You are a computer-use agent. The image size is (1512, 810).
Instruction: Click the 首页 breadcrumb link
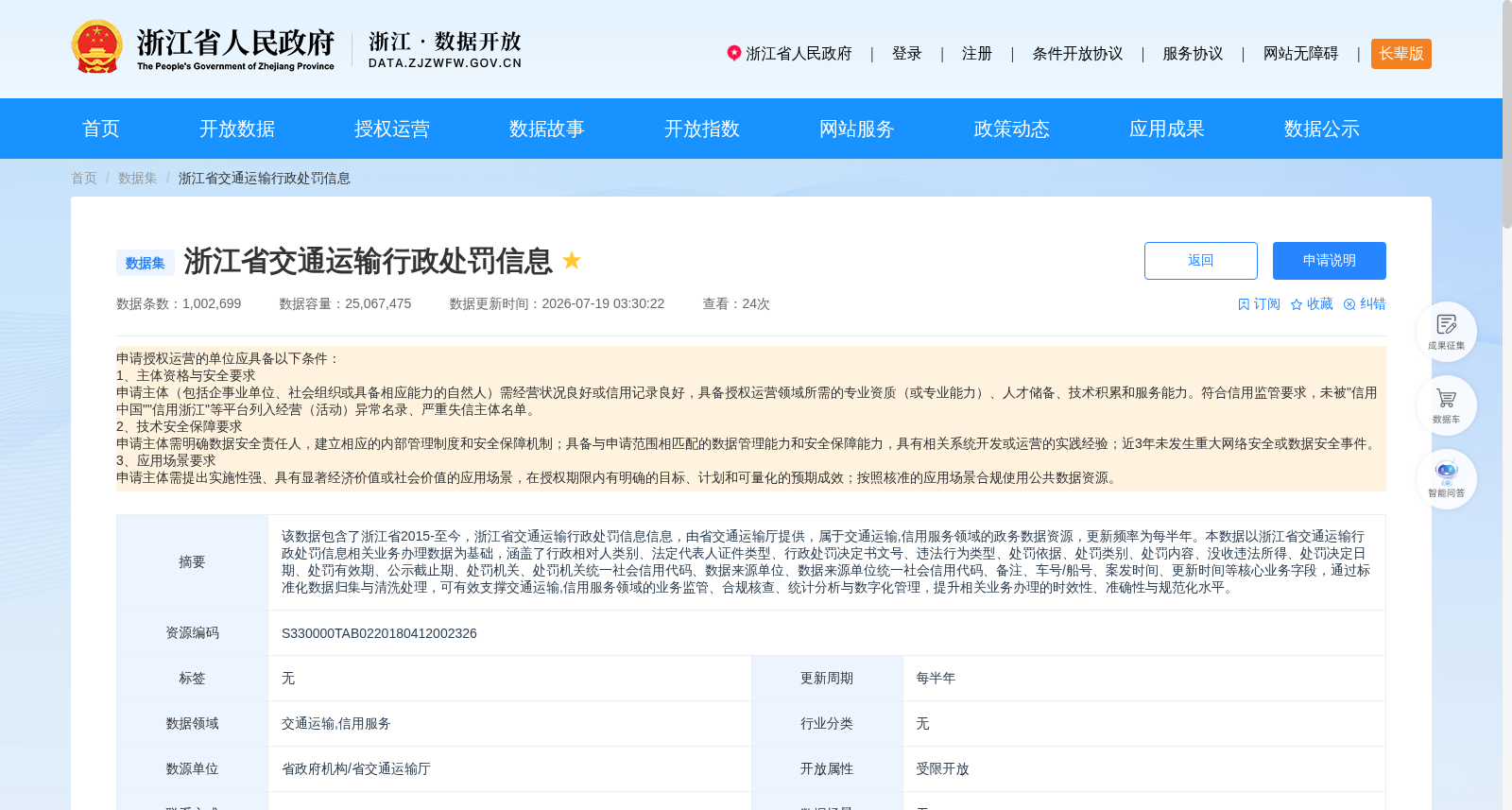(x=84, y=178)
